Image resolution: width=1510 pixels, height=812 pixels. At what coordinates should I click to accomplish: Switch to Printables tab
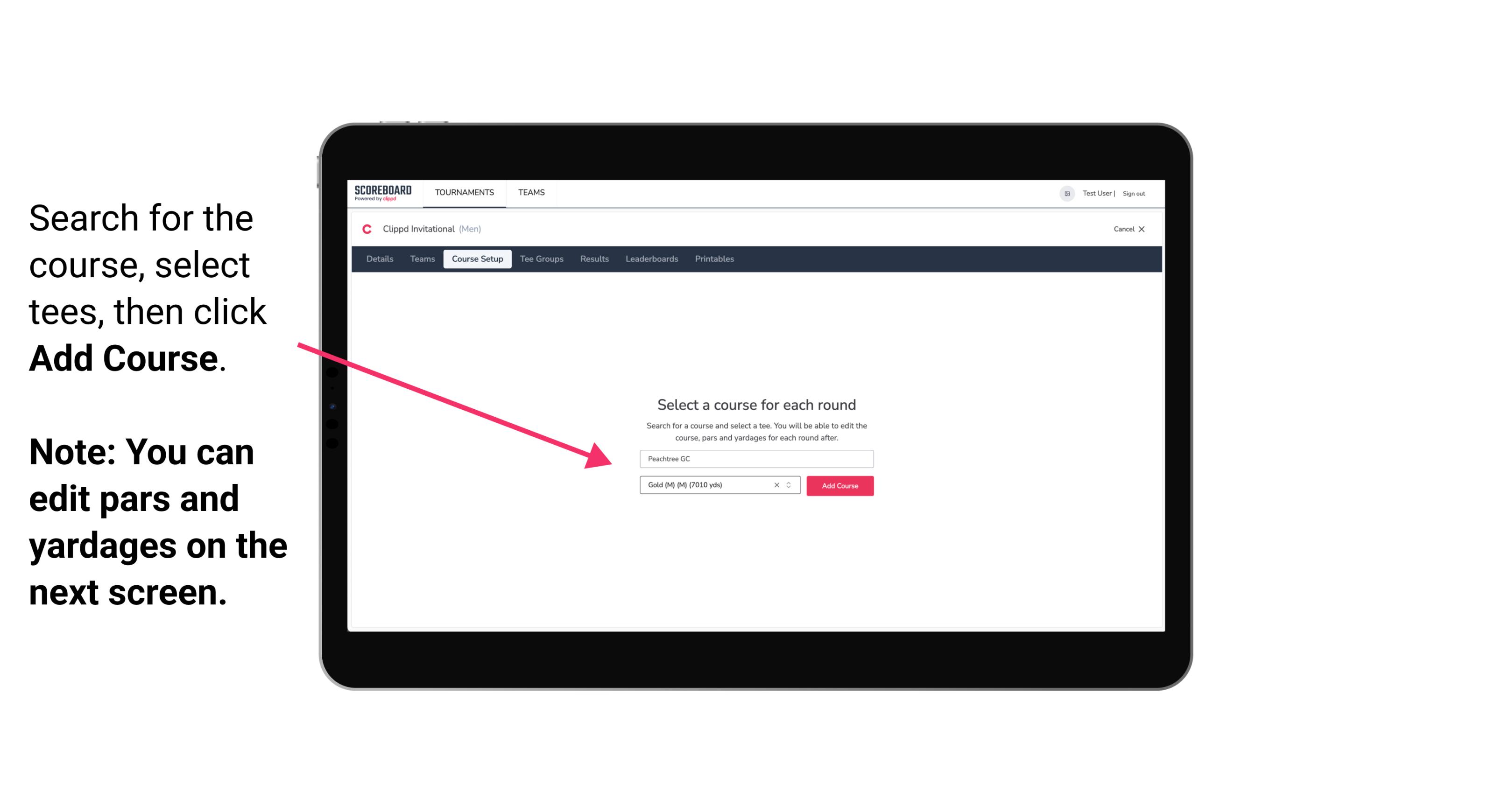point(715,259)
